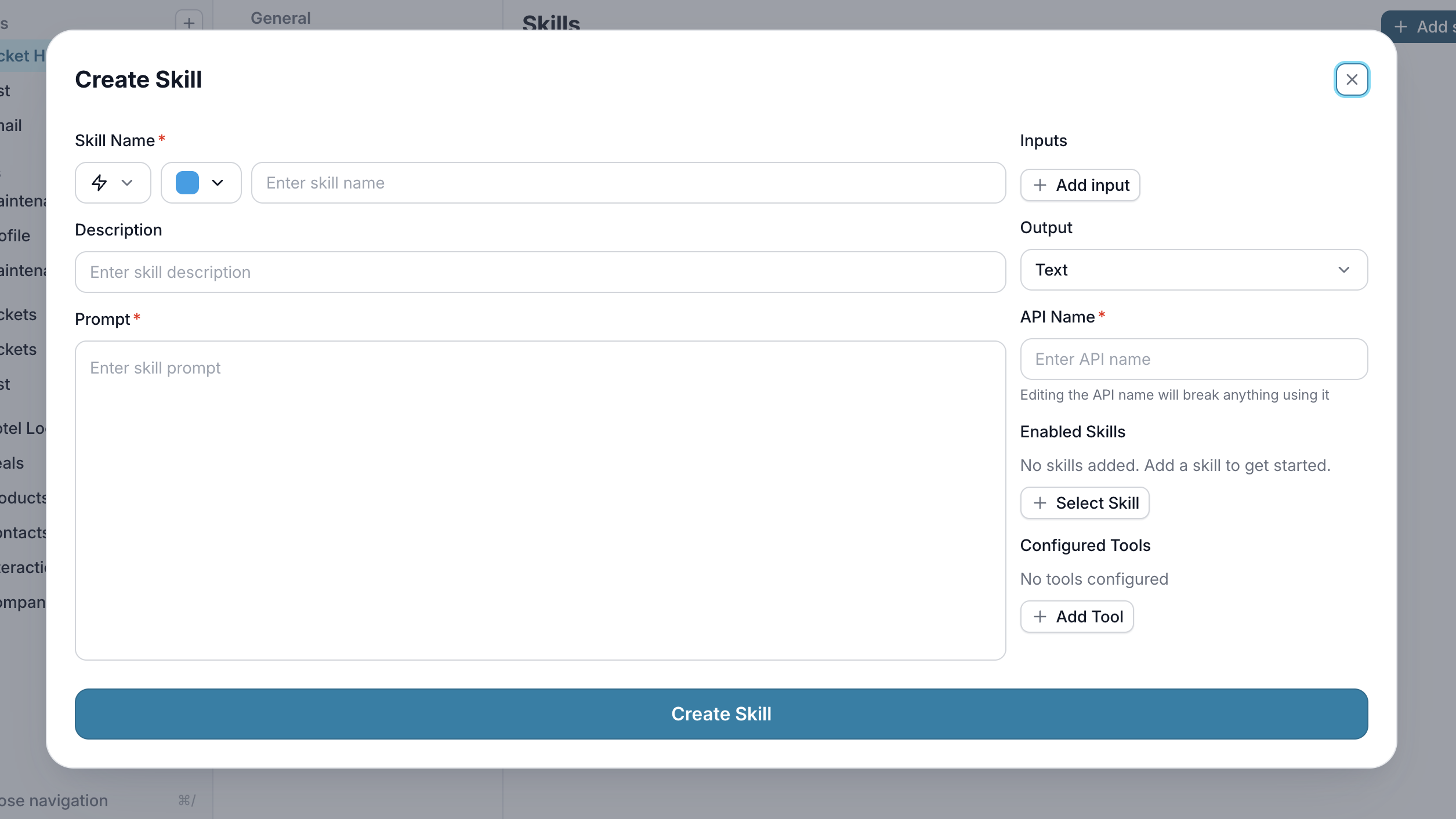The height and width of the screenshot is (819, 1456).
Task: Click the Select Skill button
Action: pos(1085,503)
